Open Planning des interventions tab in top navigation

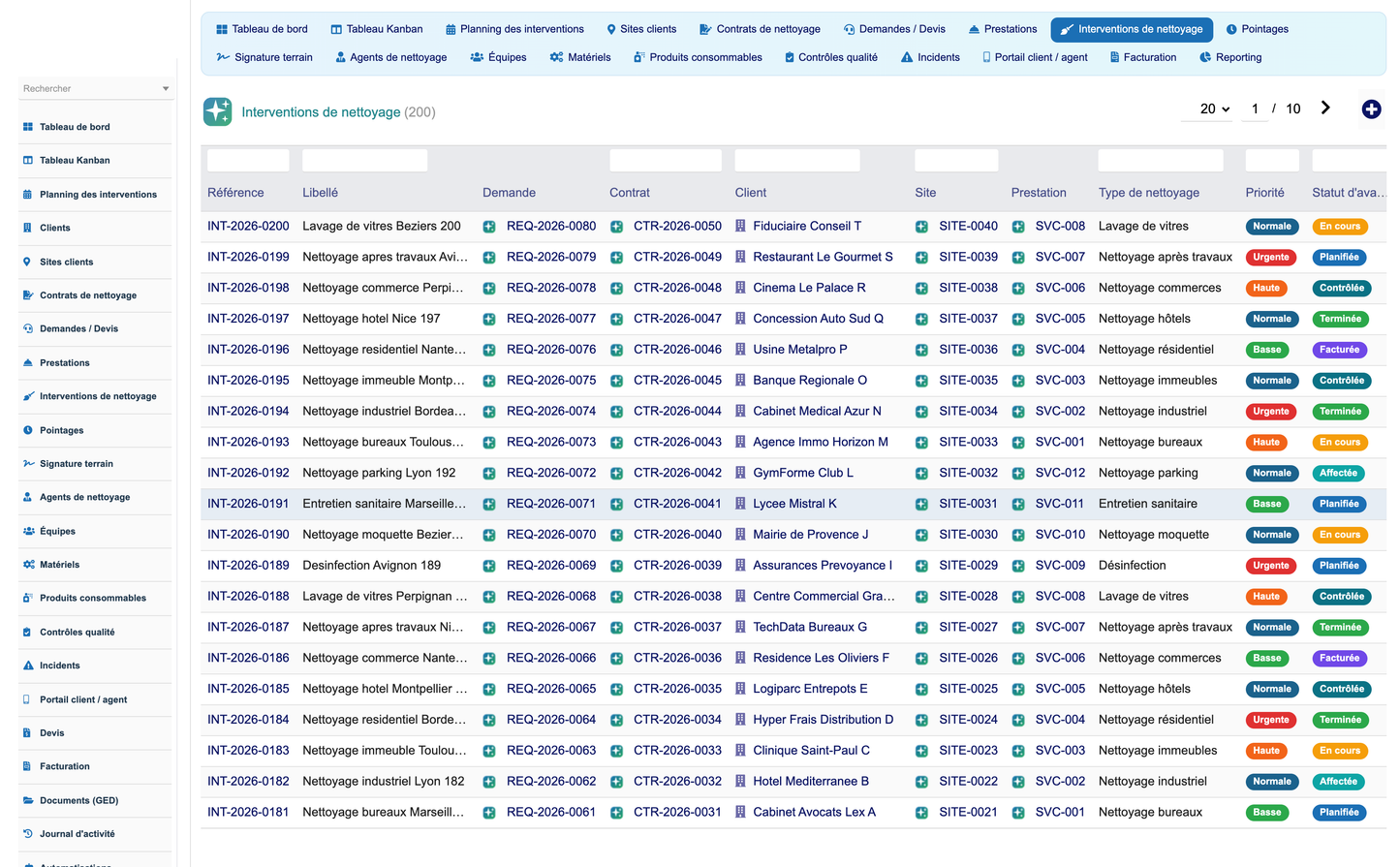514,29
